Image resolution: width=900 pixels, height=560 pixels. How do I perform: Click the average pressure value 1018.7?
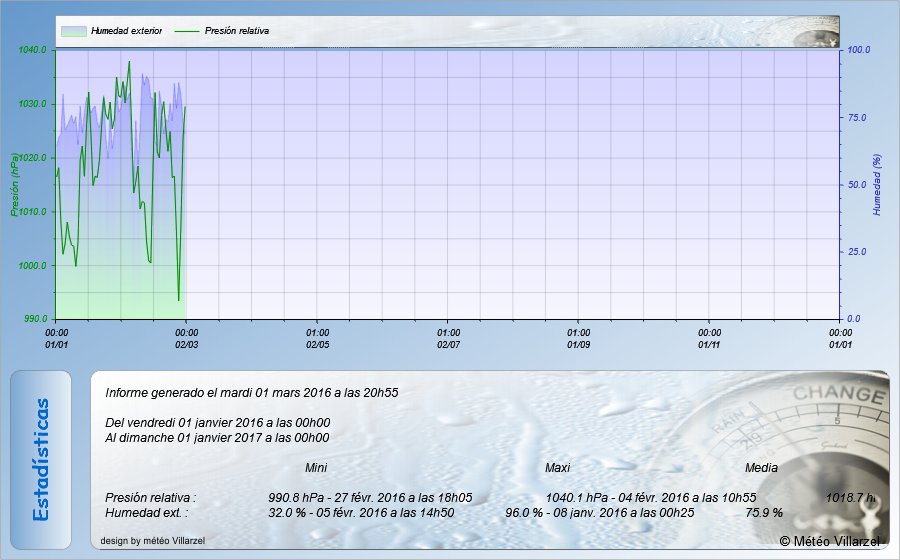[850, 497]
